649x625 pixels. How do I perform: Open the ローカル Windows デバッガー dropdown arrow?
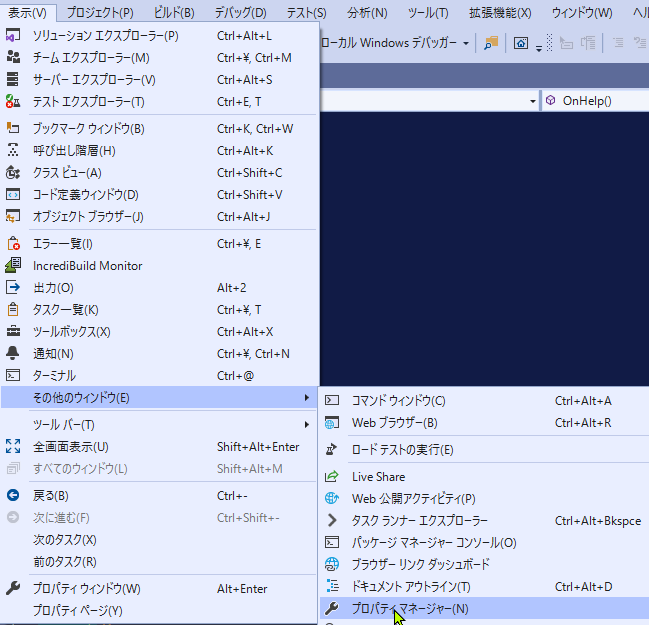pyautogui.click(x=466, y=43)
